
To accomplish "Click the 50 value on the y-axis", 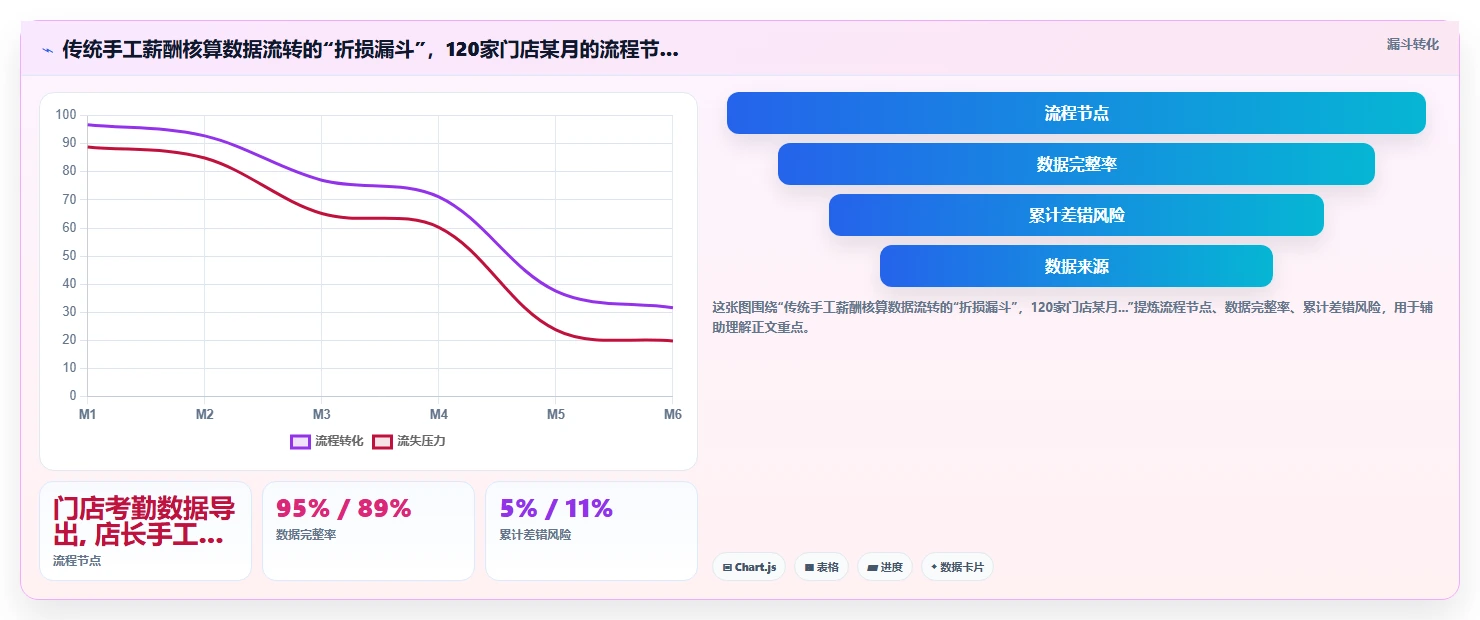I will 69,256.
